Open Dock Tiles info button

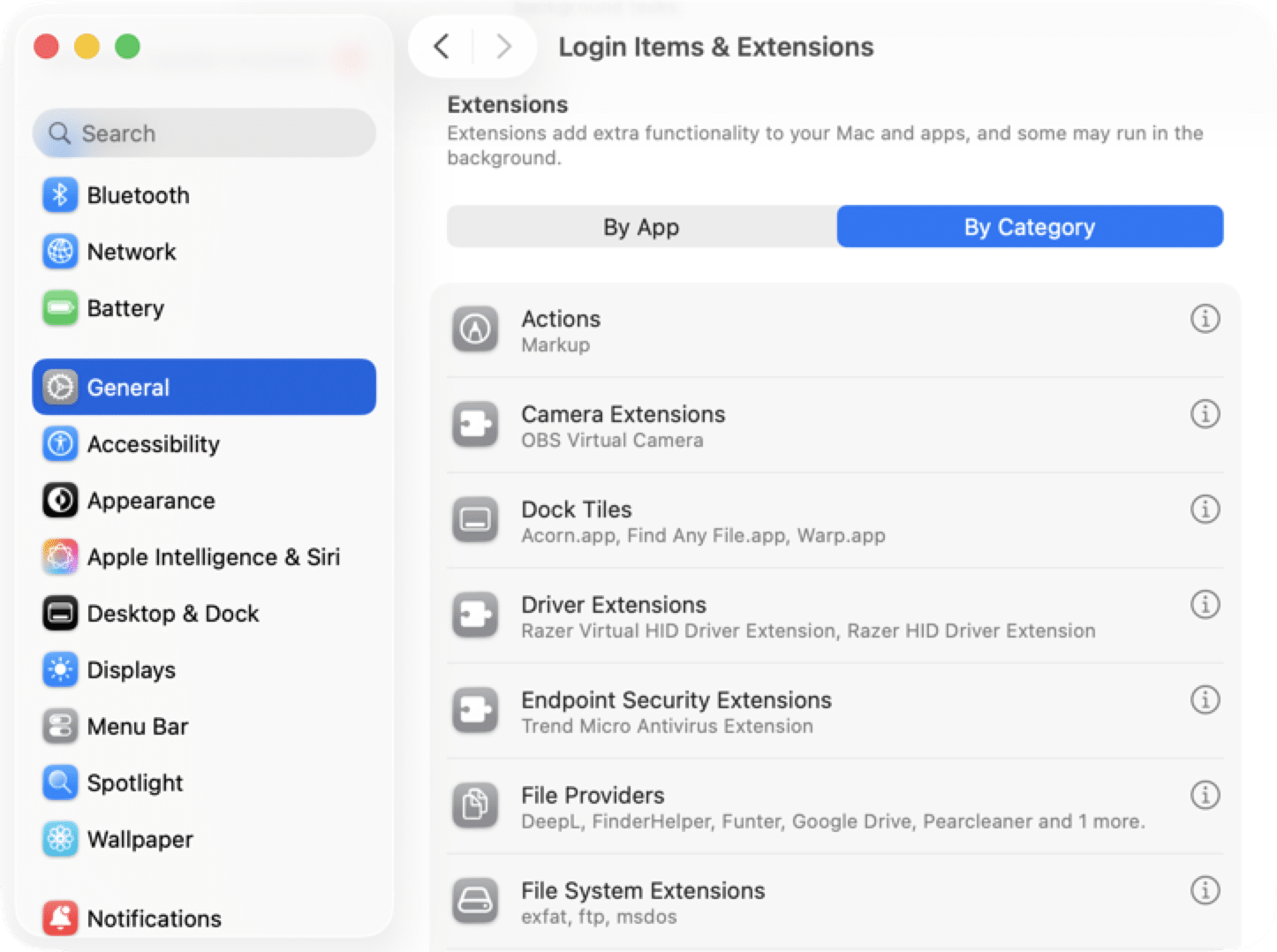pyautogui.click(x=1205, y=509)
